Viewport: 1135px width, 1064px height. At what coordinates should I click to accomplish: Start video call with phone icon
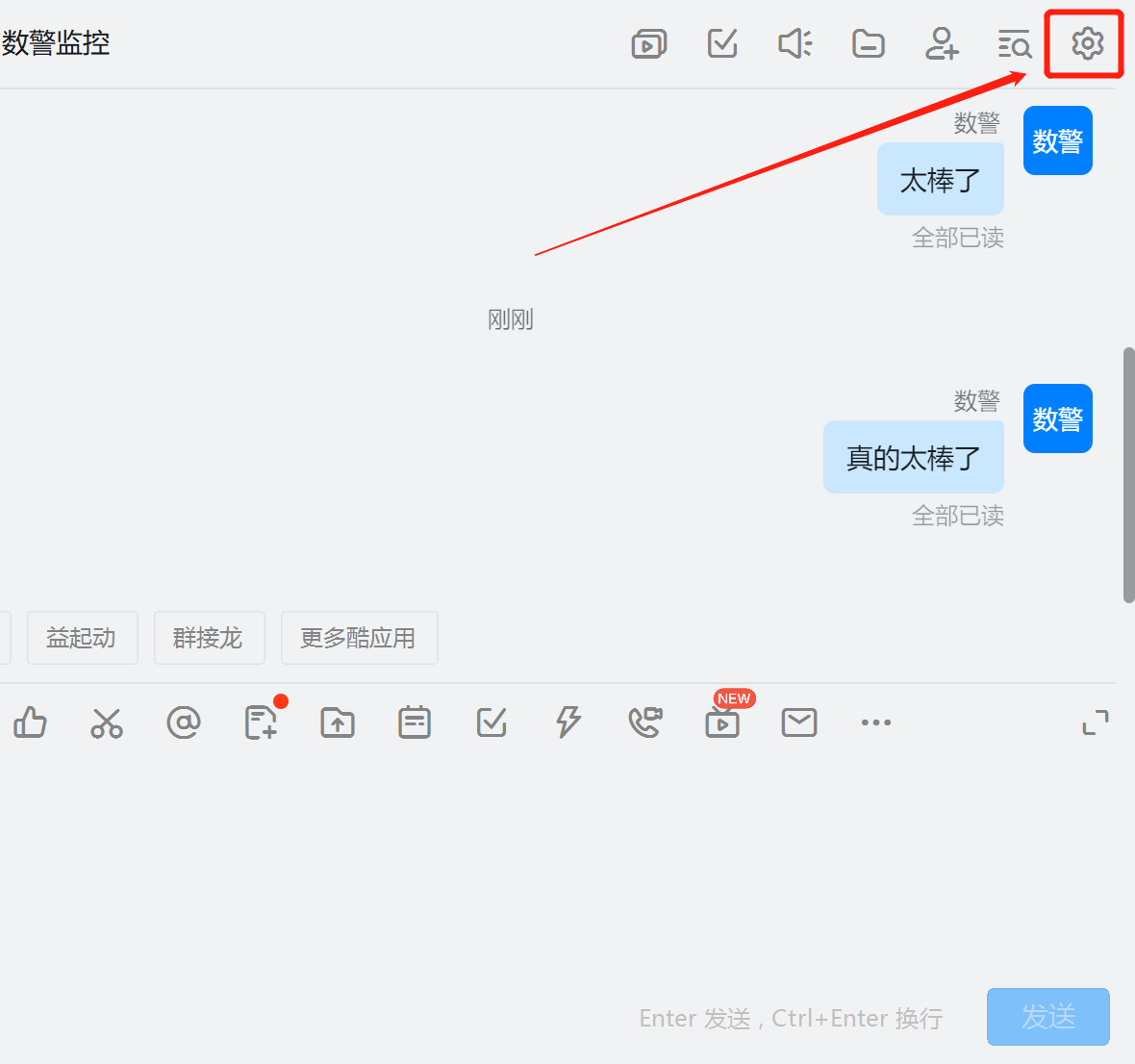[645, 722]
